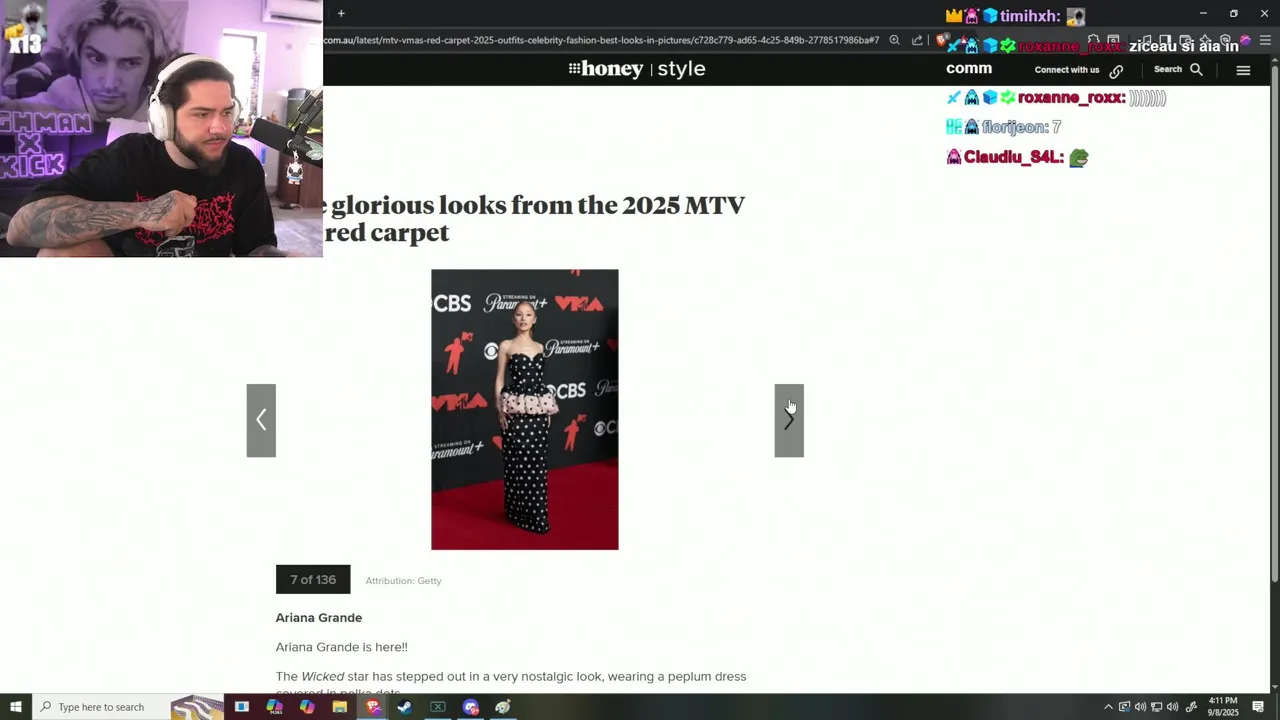Viewport: 1280px width, 720px height.
Task: Click the 7 of 136 counter badge
Action: (x=313, y=580)
